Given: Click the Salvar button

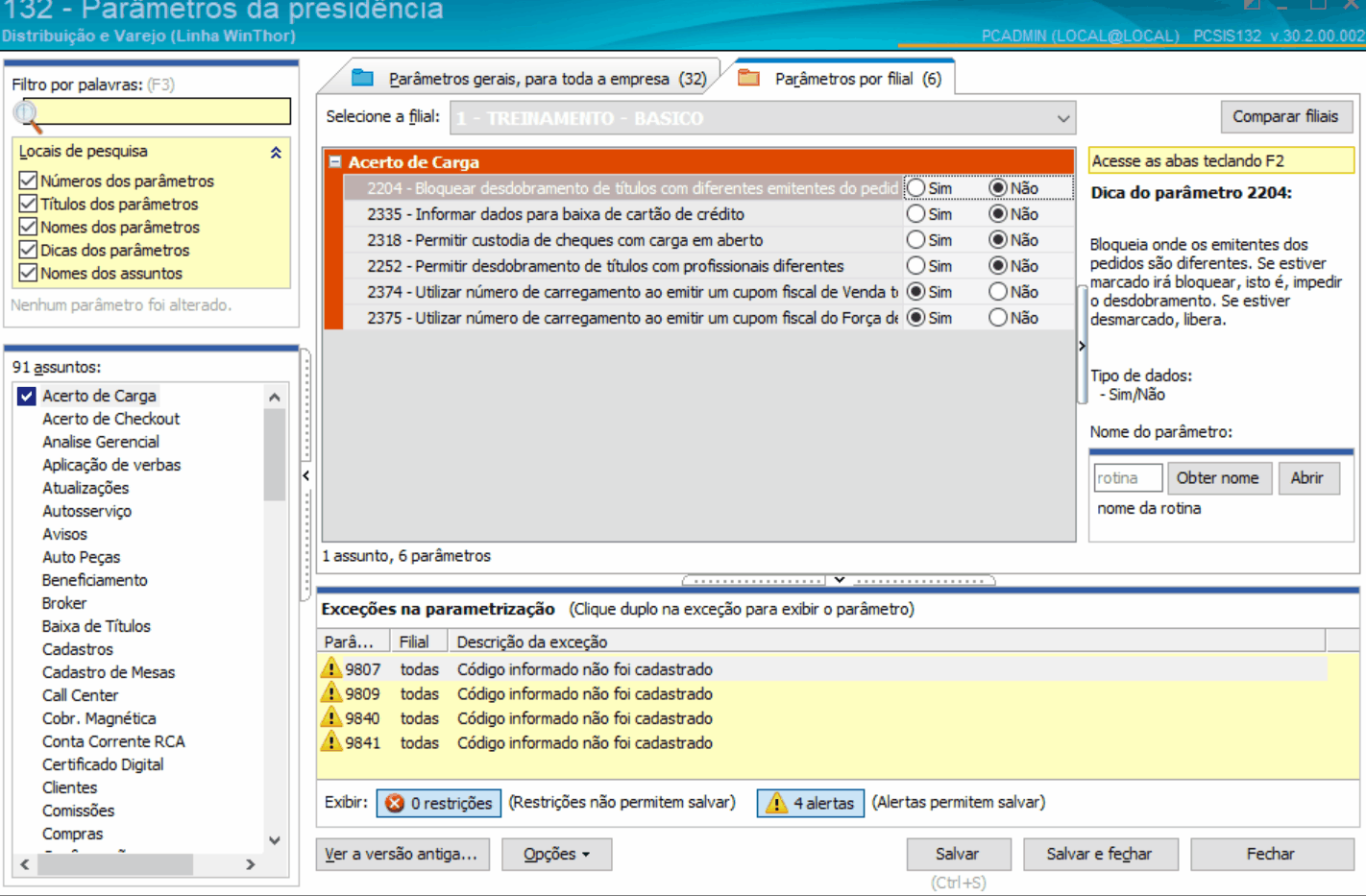Looking at the screenshot, I should click(958, 854).
